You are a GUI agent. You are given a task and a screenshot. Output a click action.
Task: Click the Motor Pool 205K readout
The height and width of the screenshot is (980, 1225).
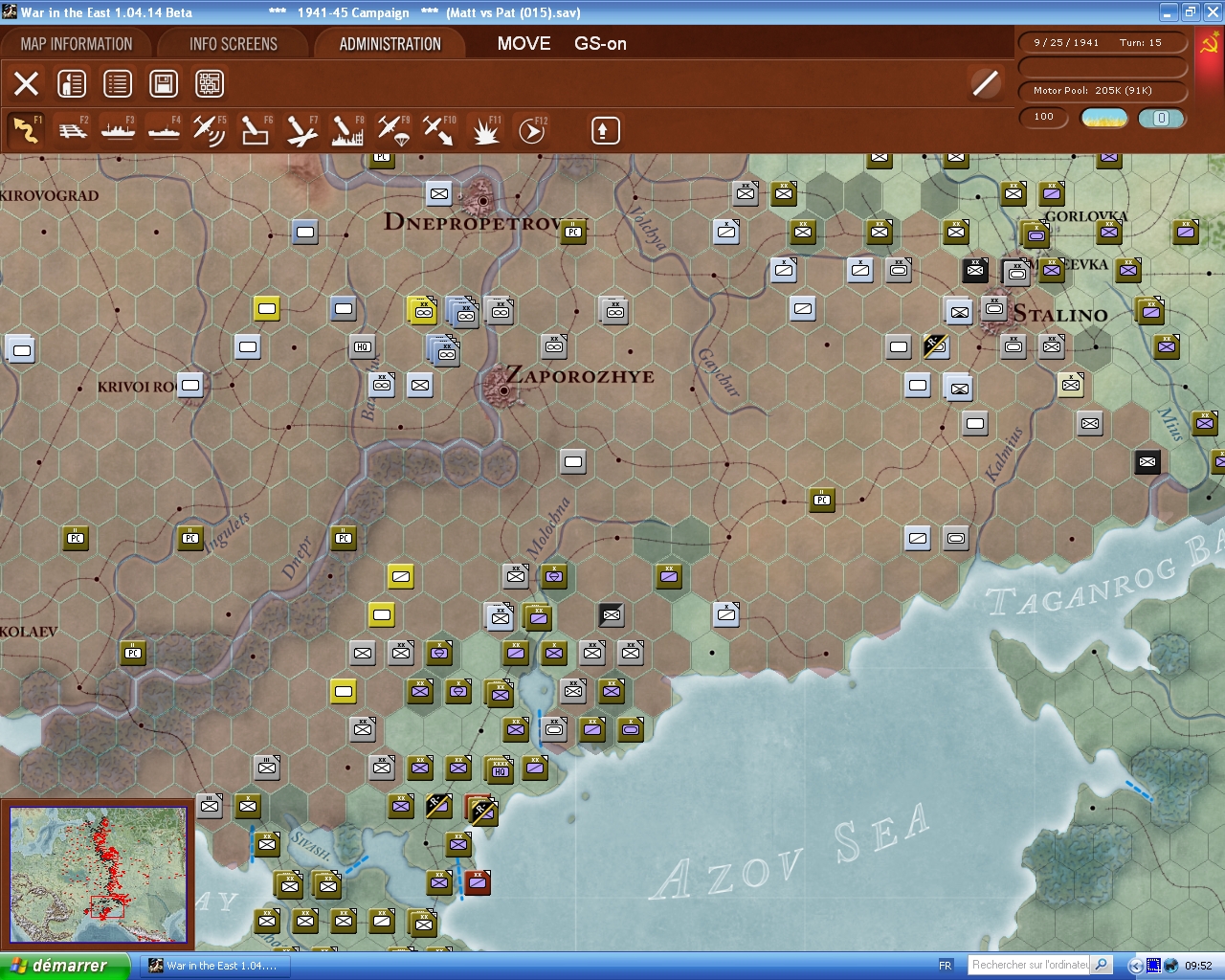(x=1102, y=91)
